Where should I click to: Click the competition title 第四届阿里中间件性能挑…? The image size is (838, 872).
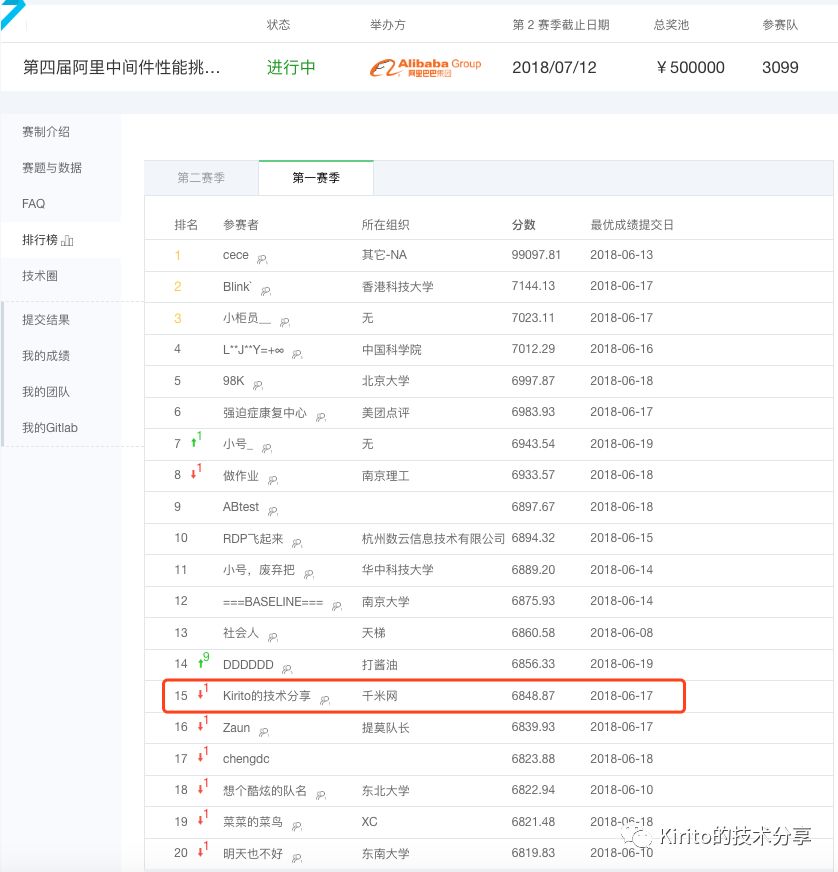point(121,68)
